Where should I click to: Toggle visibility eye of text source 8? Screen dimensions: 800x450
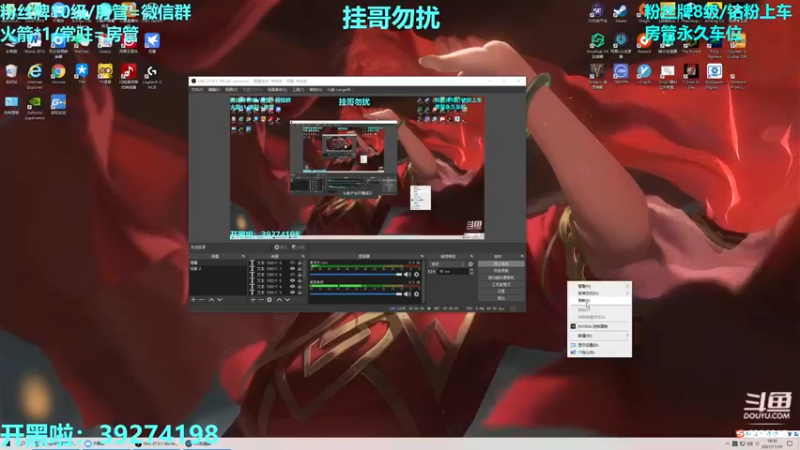(292, 262)
